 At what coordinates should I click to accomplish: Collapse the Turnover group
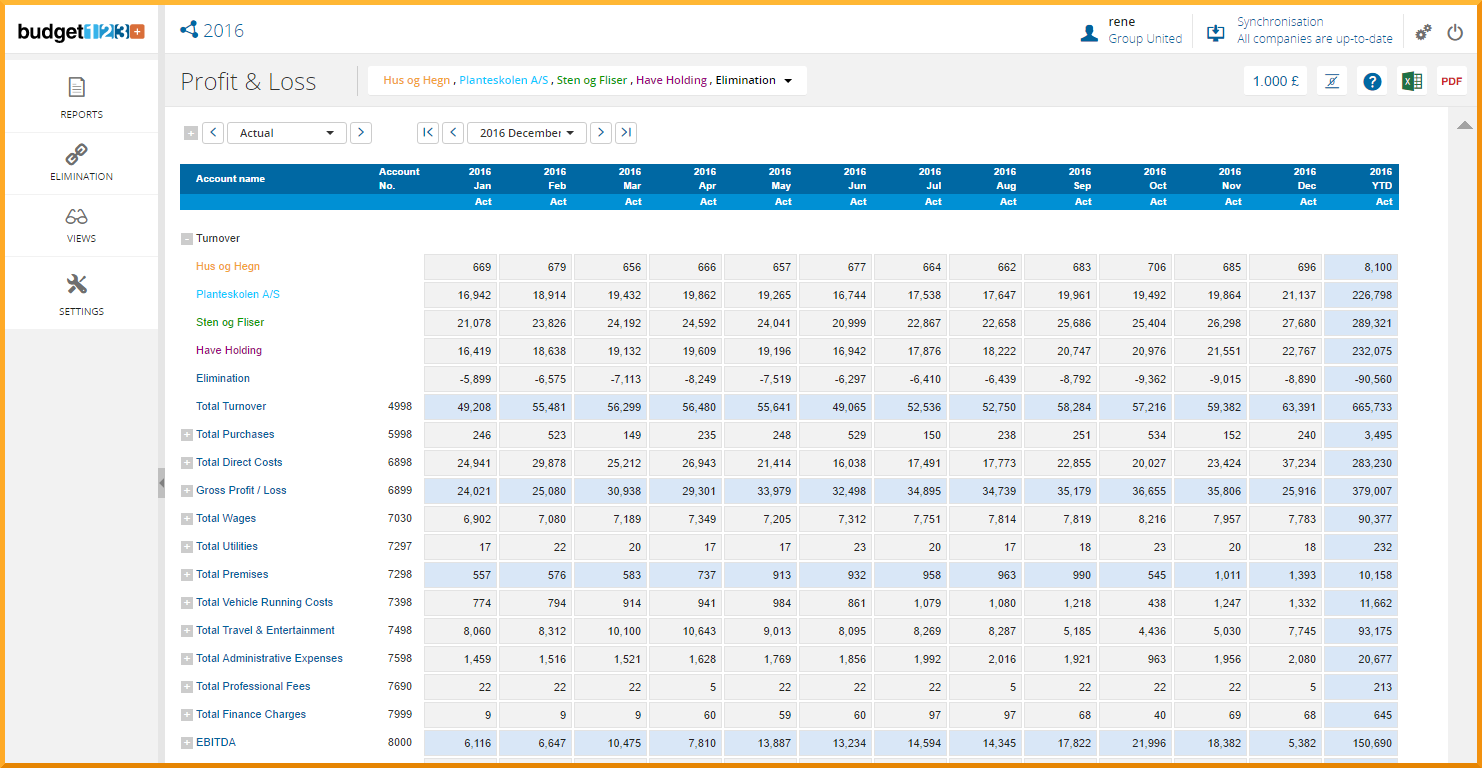tap(187, 239)
